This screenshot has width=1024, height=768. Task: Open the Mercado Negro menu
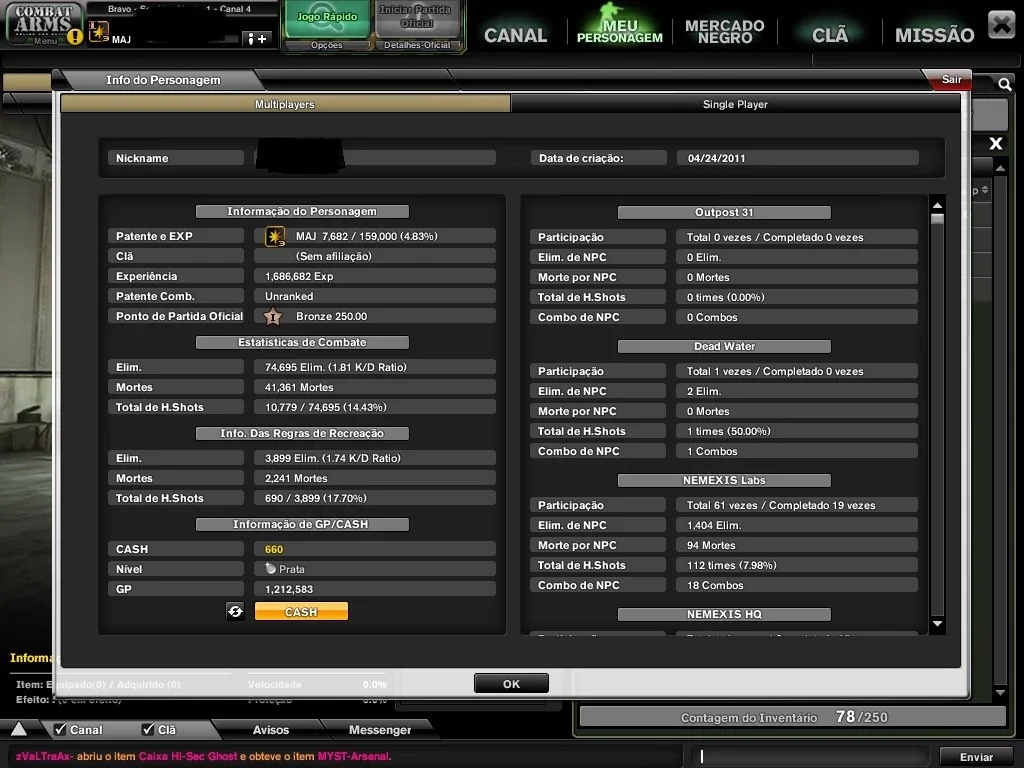[724, 31]
